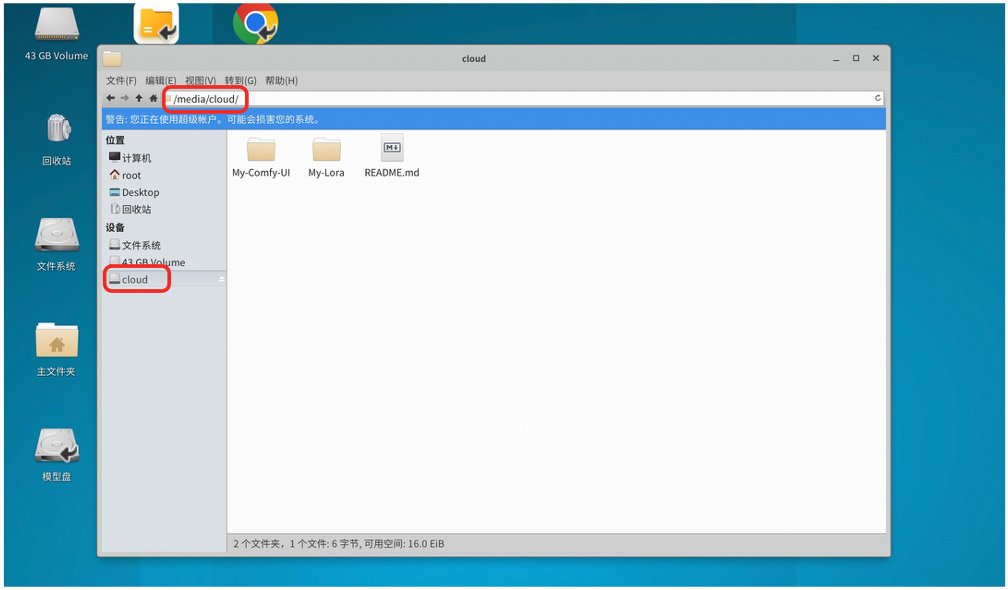
Task: Open the My-Lora folder
Action: 326,150
